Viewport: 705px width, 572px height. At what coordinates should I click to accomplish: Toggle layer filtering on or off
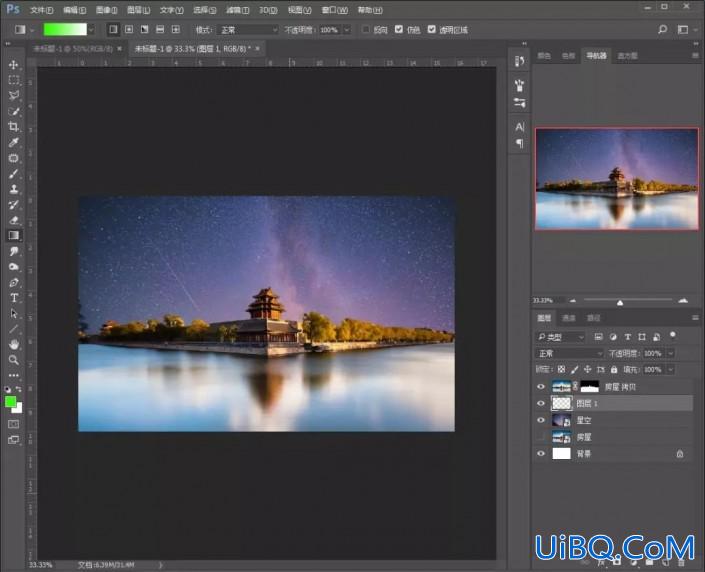pyautogui.click(x=673, y=335)
